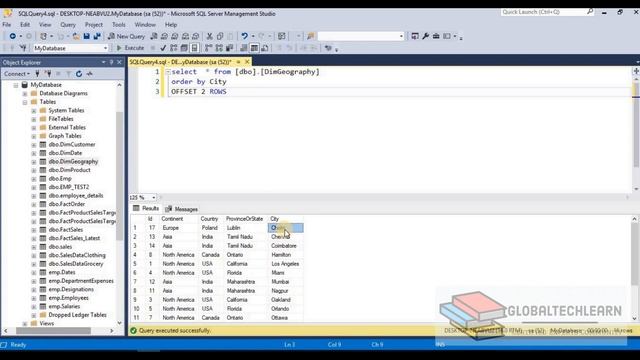Expand the dbo.FactSales table node

point(34,230)
